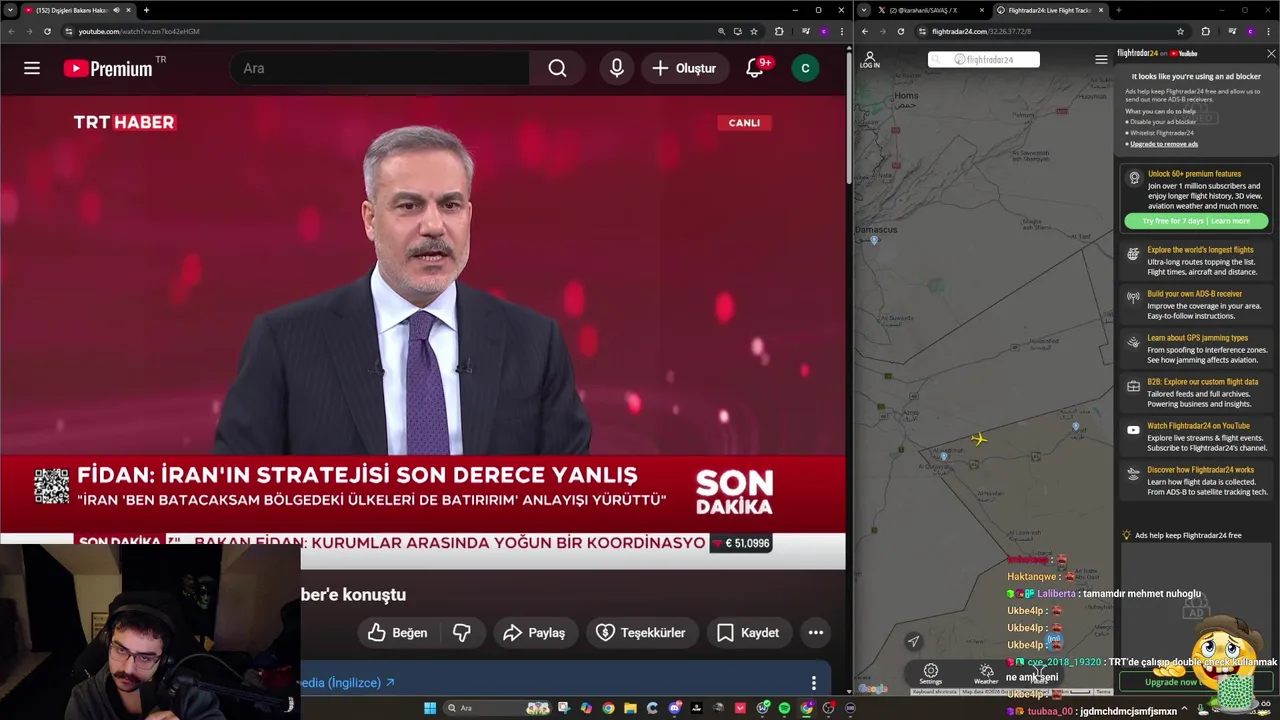Open the YouTube hamburger guide menu
This screenshot has height=720, width=1280.
coord(32,68)
